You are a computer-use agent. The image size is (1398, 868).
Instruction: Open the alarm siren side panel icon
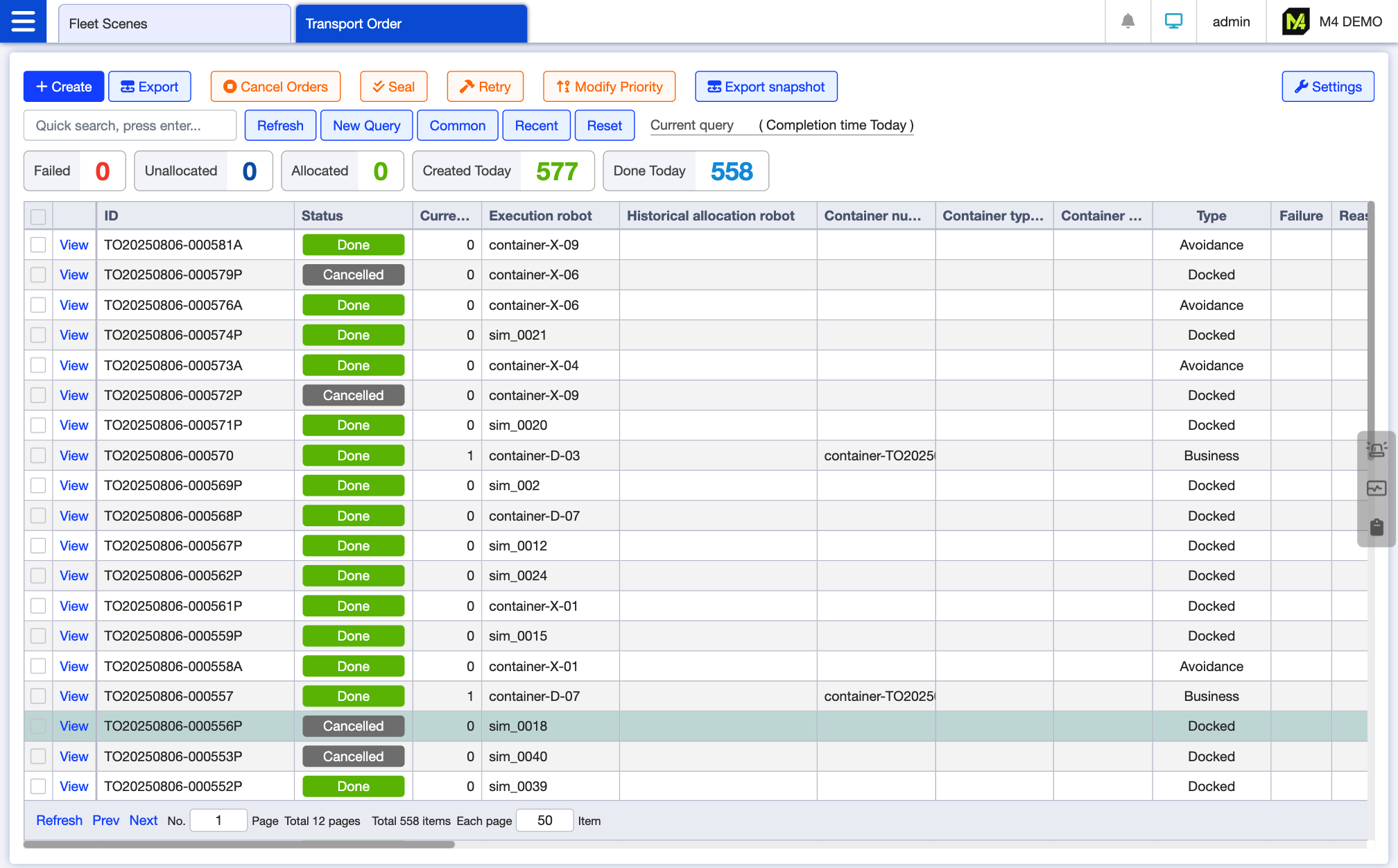point(1377,450)
